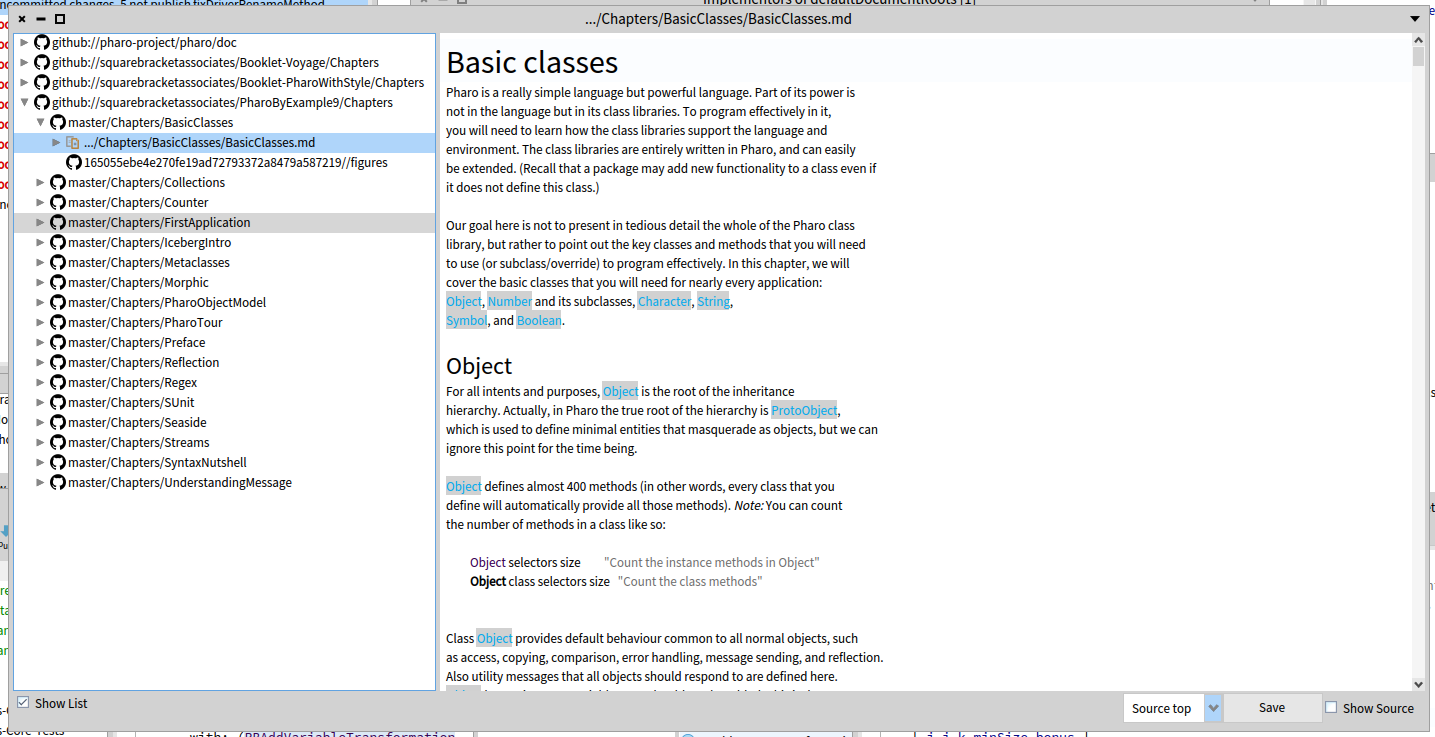Click GitHub icon next to master/Chapters/Morphic
This screenshot has width=1435, height=737.
pyautogui.click(x=57, y=283)
